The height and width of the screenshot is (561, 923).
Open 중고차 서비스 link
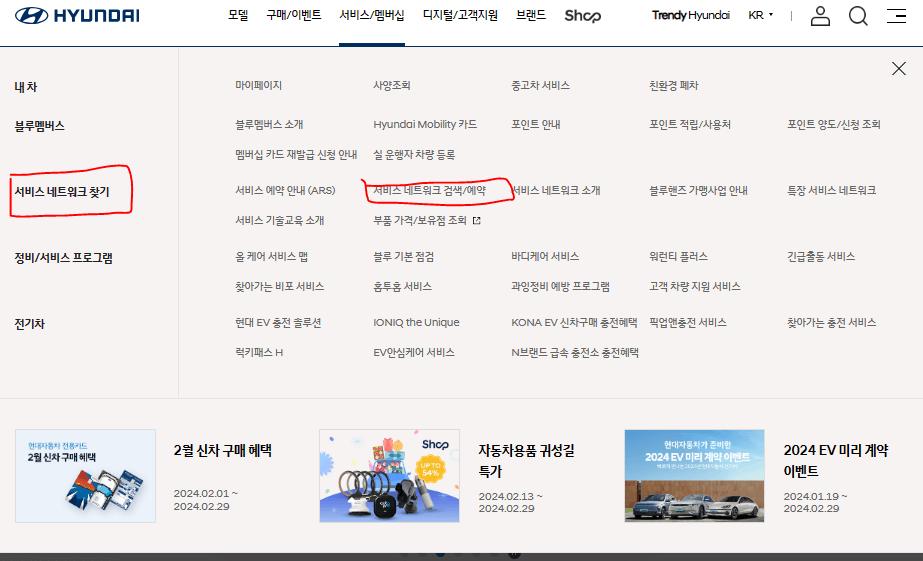[540, 85]
